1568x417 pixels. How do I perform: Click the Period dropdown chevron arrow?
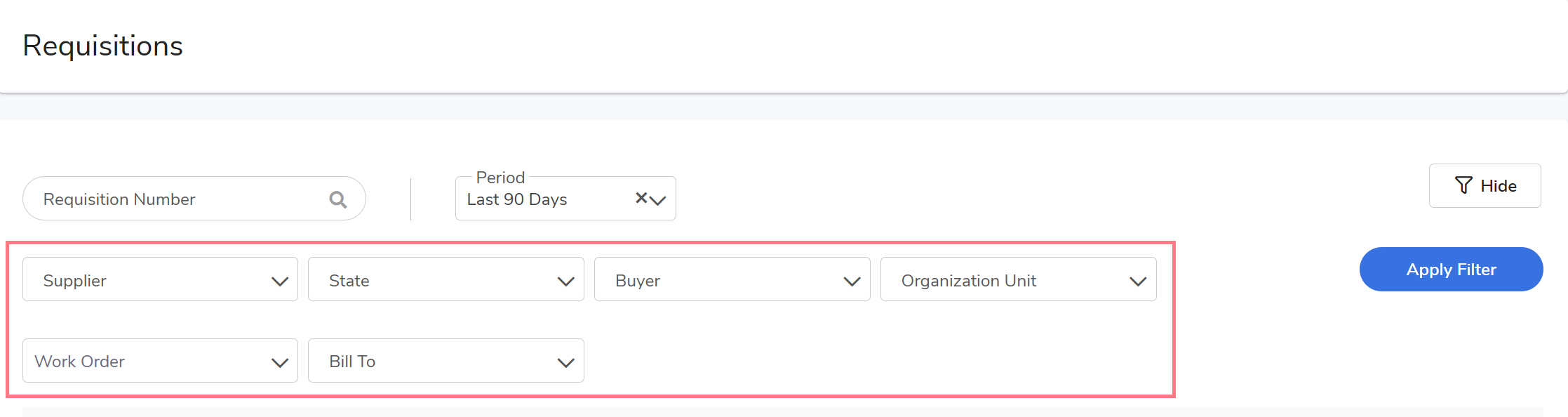tap(658, 201)
